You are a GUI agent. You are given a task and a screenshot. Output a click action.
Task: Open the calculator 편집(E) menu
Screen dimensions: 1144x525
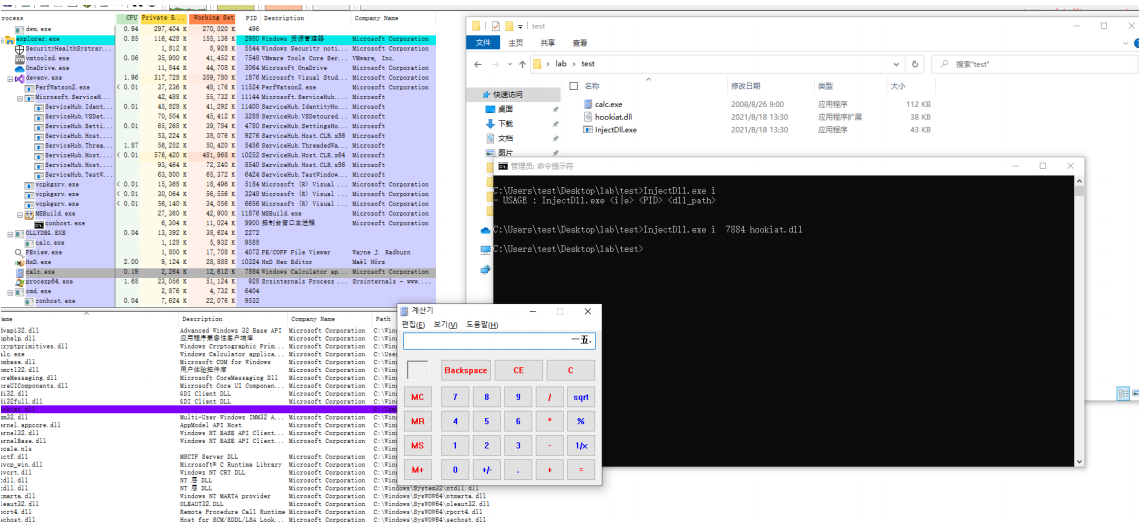(x=414, y=324)
